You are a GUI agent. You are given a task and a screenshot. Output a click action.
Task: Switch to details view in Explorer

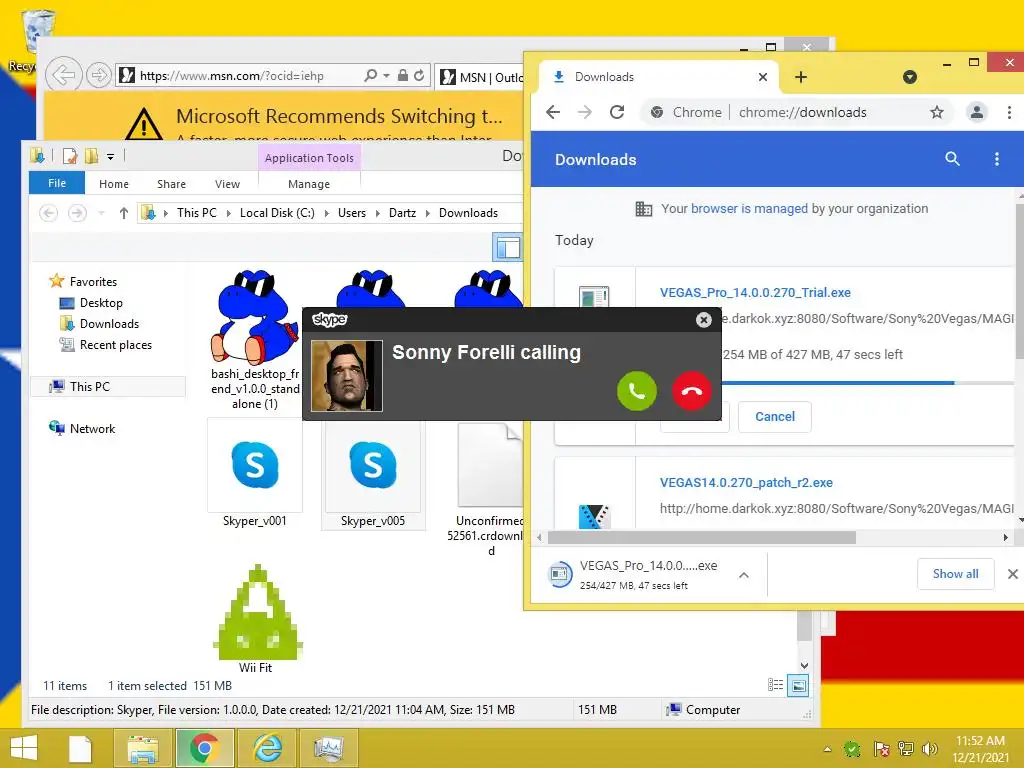775,685
